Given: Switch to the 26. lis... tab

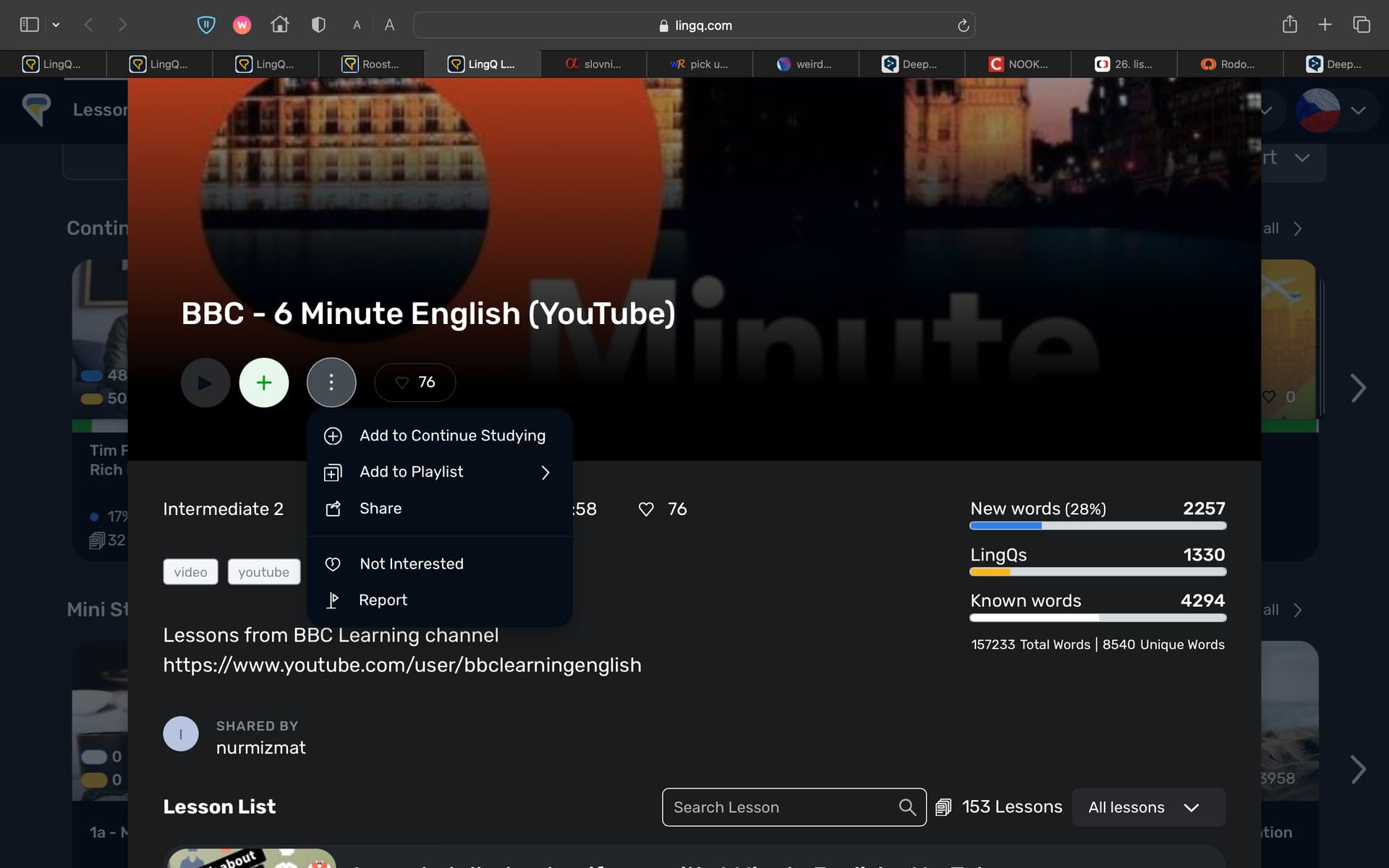Looking at the screenshot, I should (x=1123, y=64).
